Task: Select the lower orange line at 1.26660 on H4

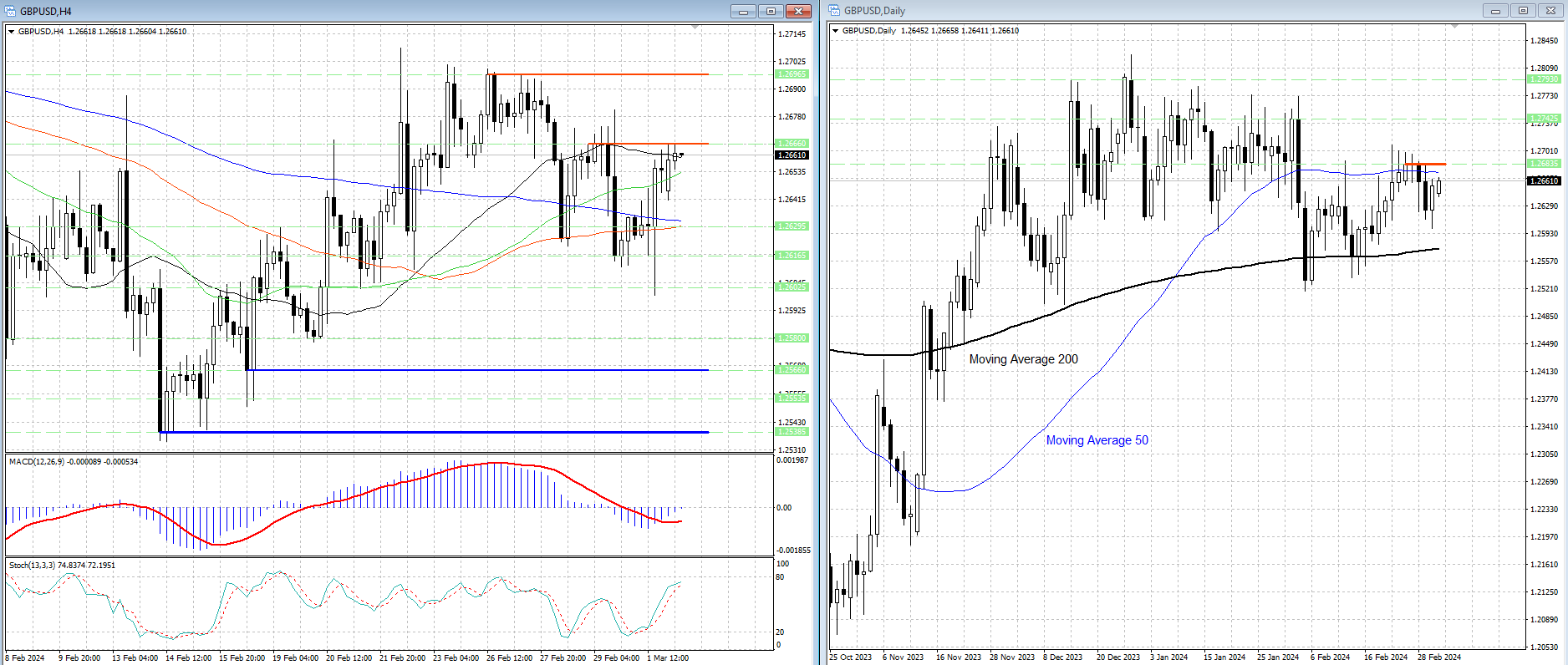Action: point(649,144)
